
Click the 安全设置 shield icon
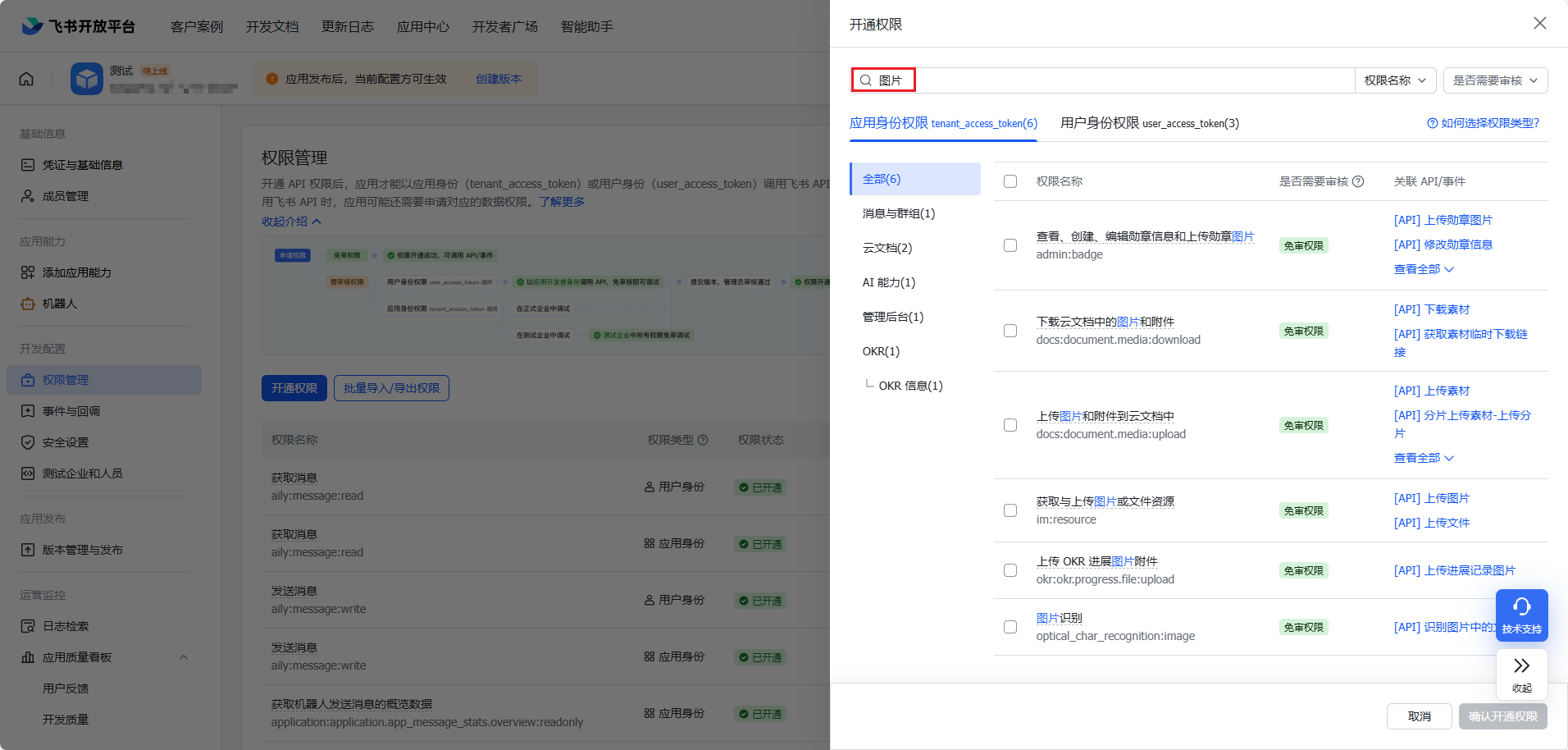pyautogui.click(x=27, y=441)
